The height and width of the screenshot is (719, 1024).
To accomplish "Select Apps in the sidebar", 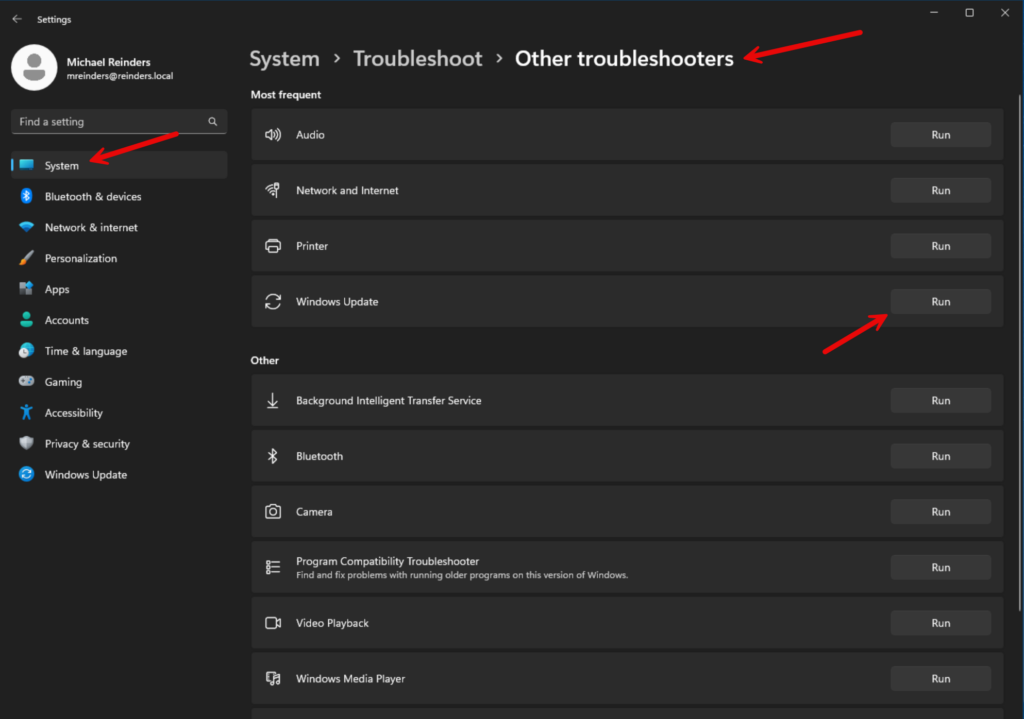I will (120, 289).
